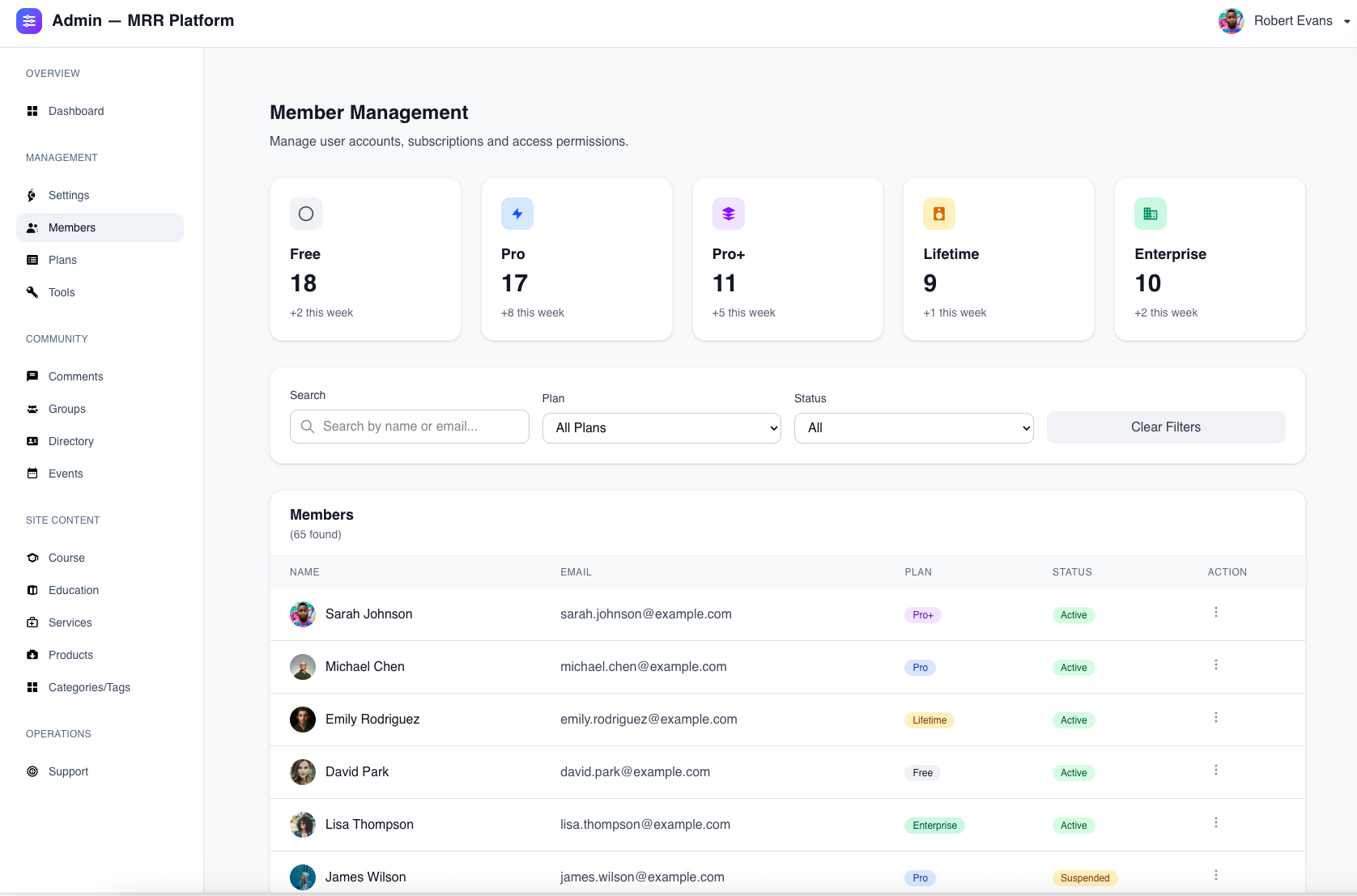Image resolution: width=1357 pixels, height=896 pixels.
Task: Select Education in the sidebar
Action: 74,590
